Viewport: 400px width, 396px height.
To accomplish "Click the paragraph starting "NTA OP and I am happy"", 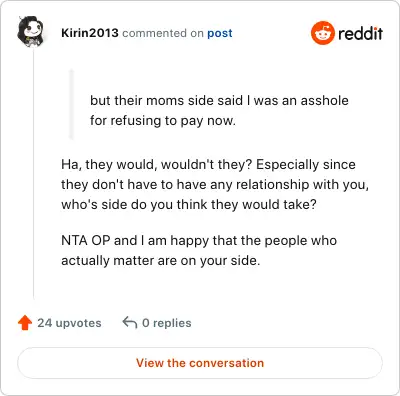I will pos(199,251).
